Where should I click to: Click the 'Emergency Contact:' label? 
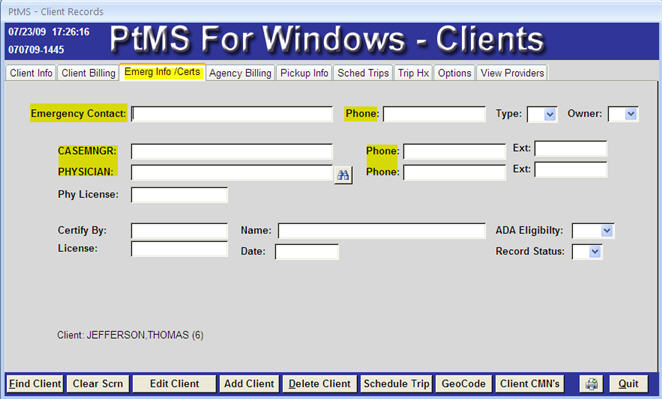click(78, 114)
